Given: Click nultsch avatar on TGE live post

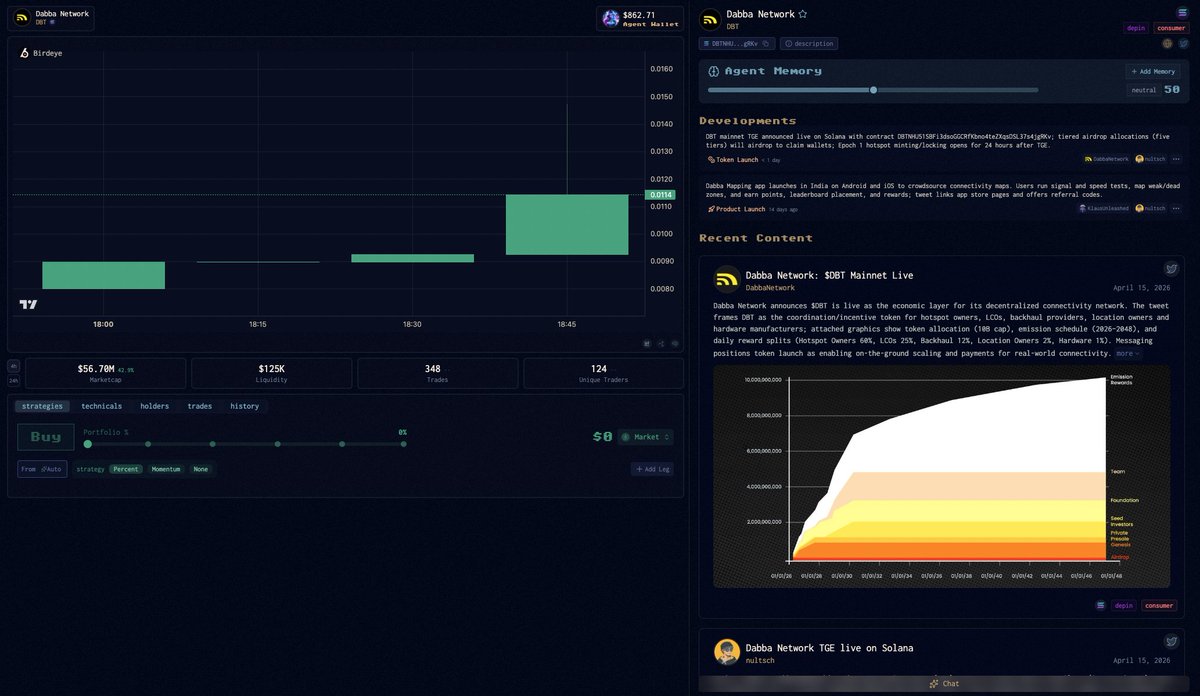Looking at the screenshot, I should pos(727,652).
